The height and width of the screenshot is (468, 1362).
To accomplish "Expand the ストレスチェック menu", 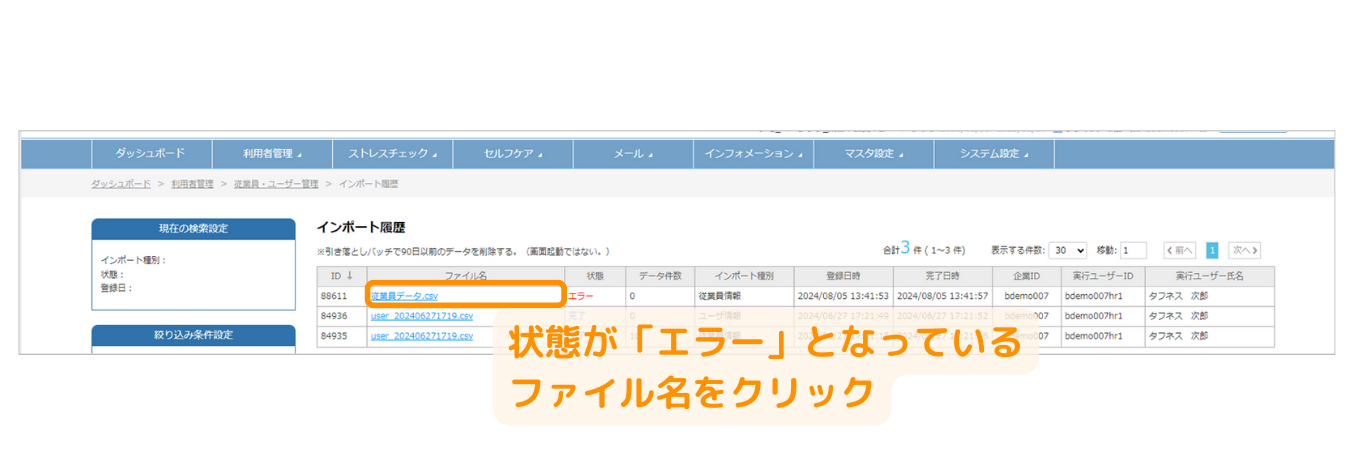I will (392, 154).
